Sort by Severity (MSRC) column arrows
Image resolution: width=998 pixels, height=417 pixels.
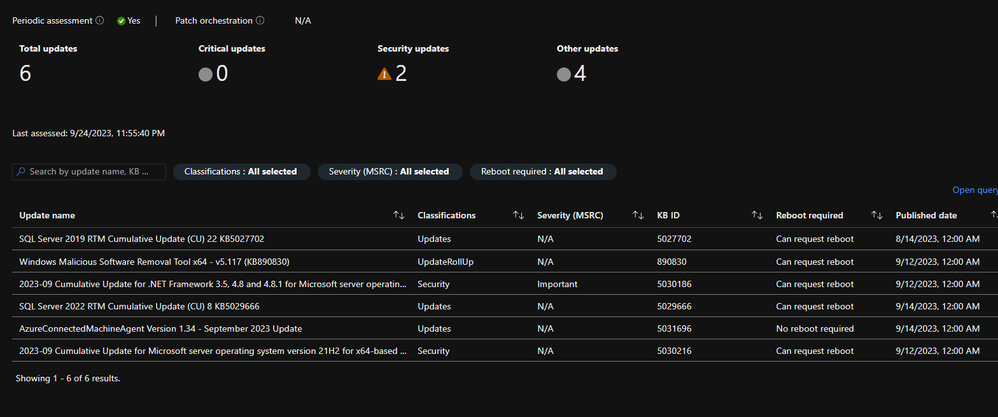(x=638, y=216)
